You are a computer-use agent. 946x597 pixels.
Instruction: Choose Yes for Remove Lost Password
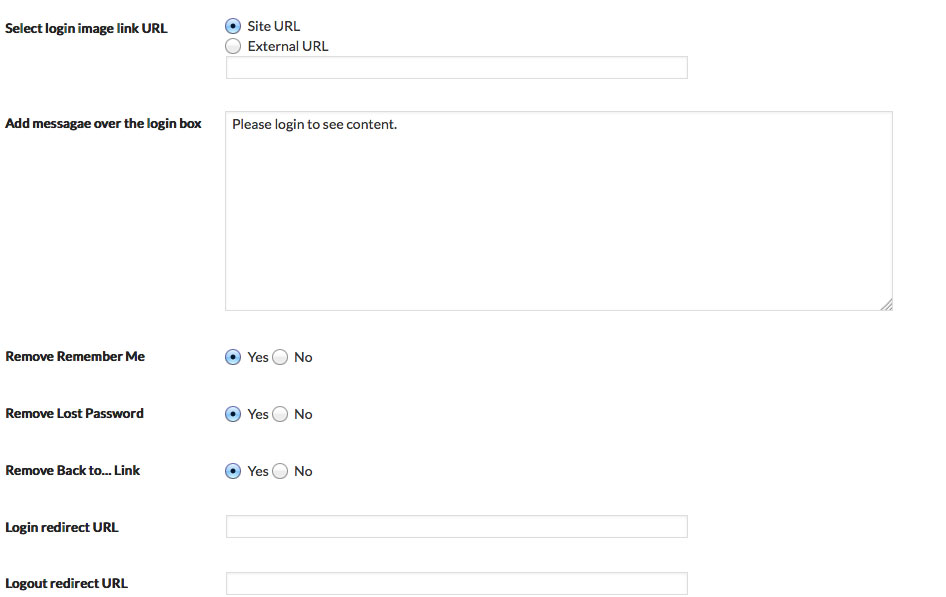click(x=233, y=414)
